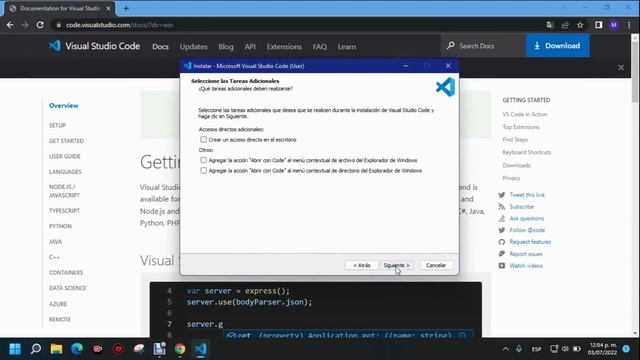Image resolution: width=640 pixels, height=360 pixels.
Task: Go to 'VS Code in Action' link
Action: click(524, 114)
